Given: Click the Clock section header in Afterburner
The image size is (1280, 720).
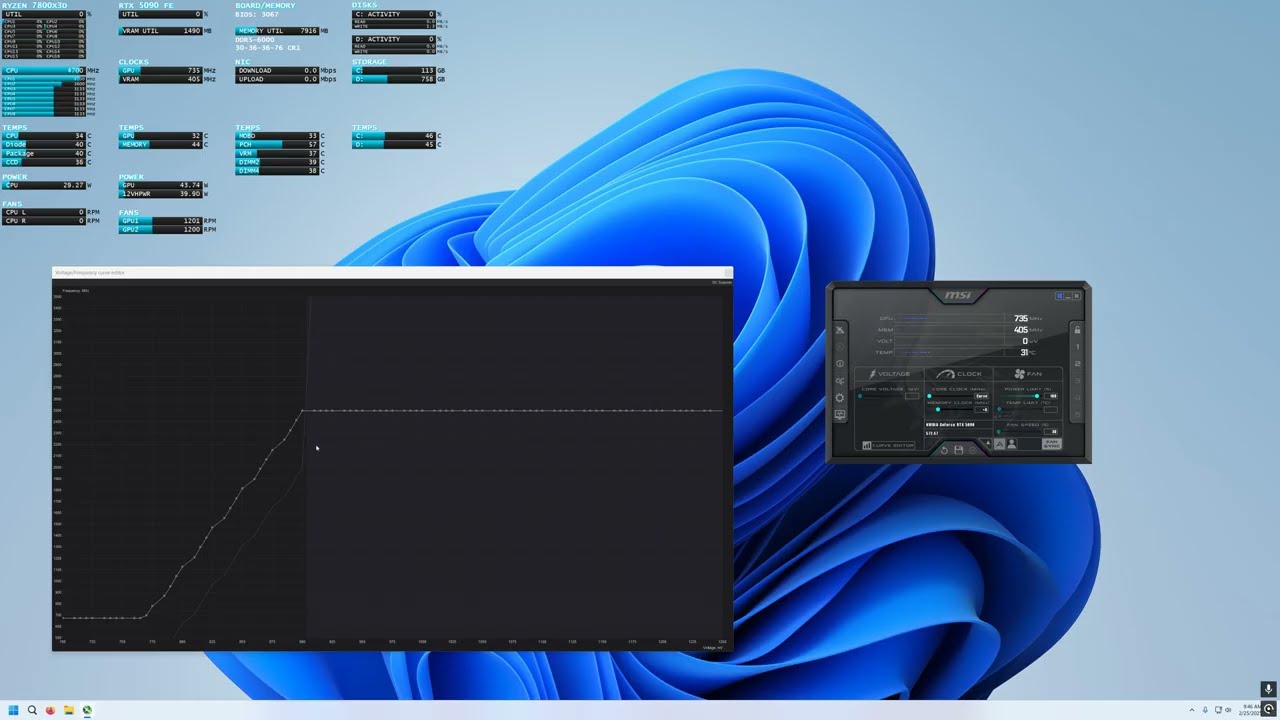Looking at the screenshot, I should [x=959, y=374].
